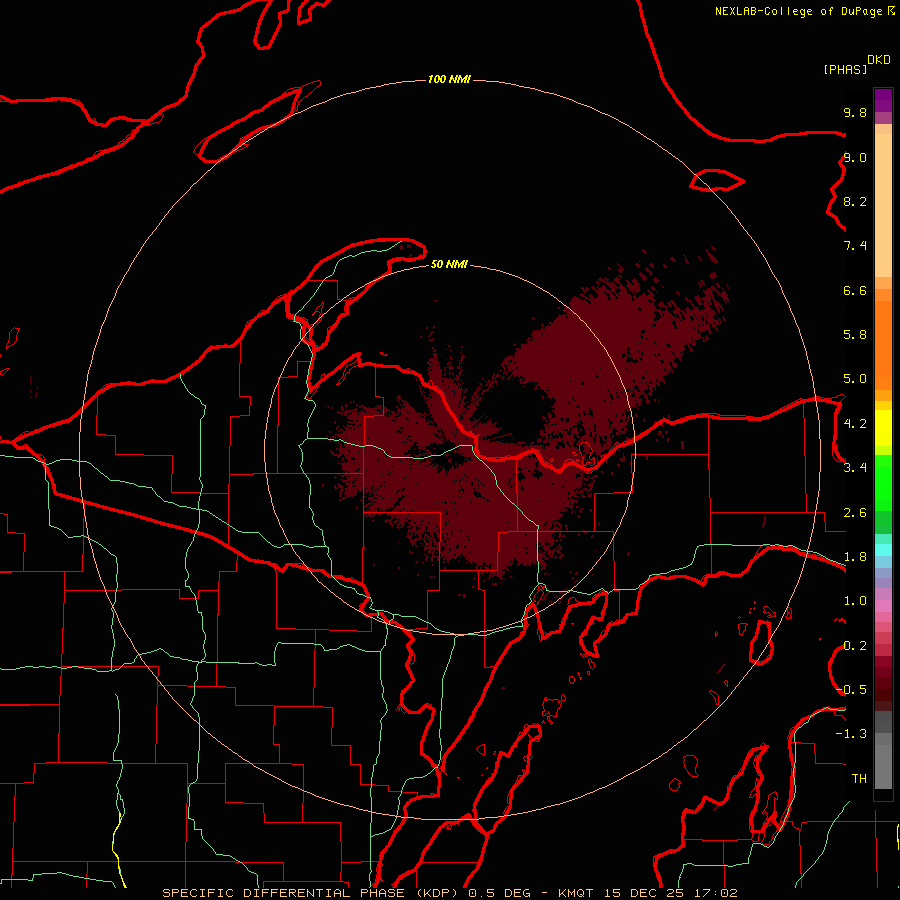Click the -0.5 scale value
Viewport: 900px width, 900px height.
(852, 689)
